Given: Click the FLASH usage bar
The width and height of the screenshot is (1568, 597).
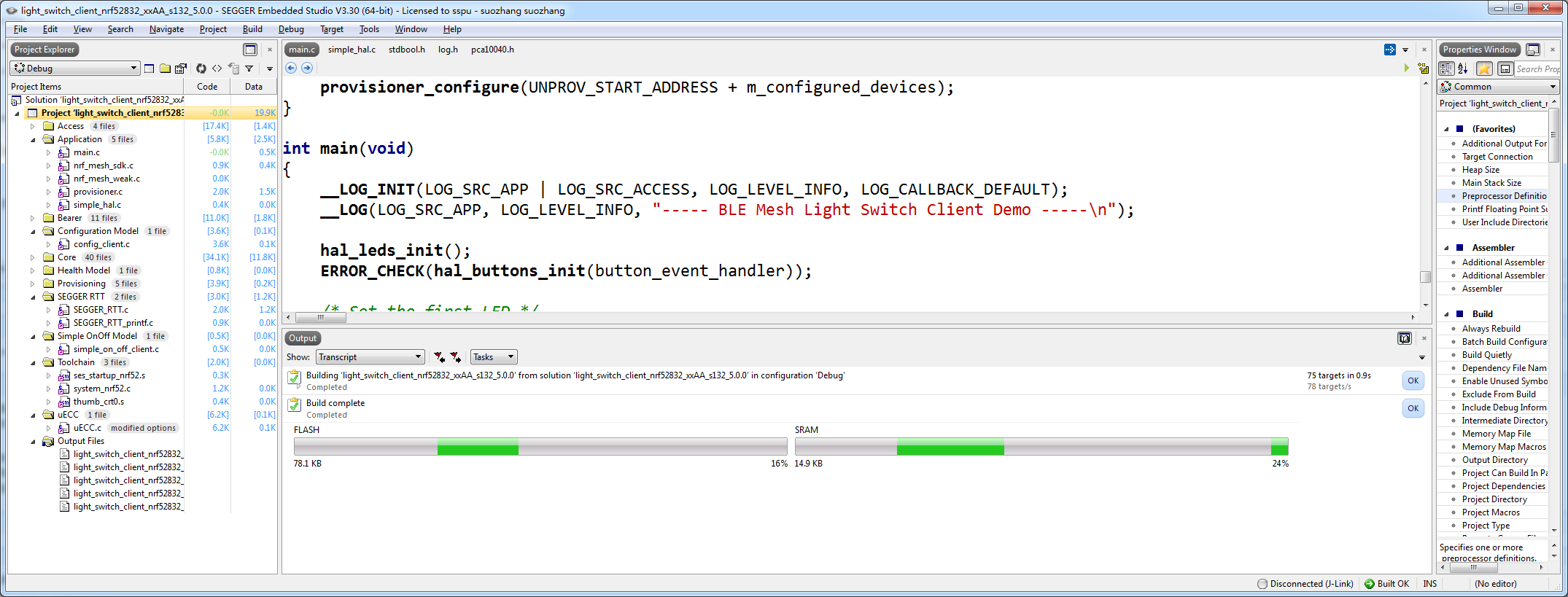Looking at the screenshot, I should click(x=540, y=447).
